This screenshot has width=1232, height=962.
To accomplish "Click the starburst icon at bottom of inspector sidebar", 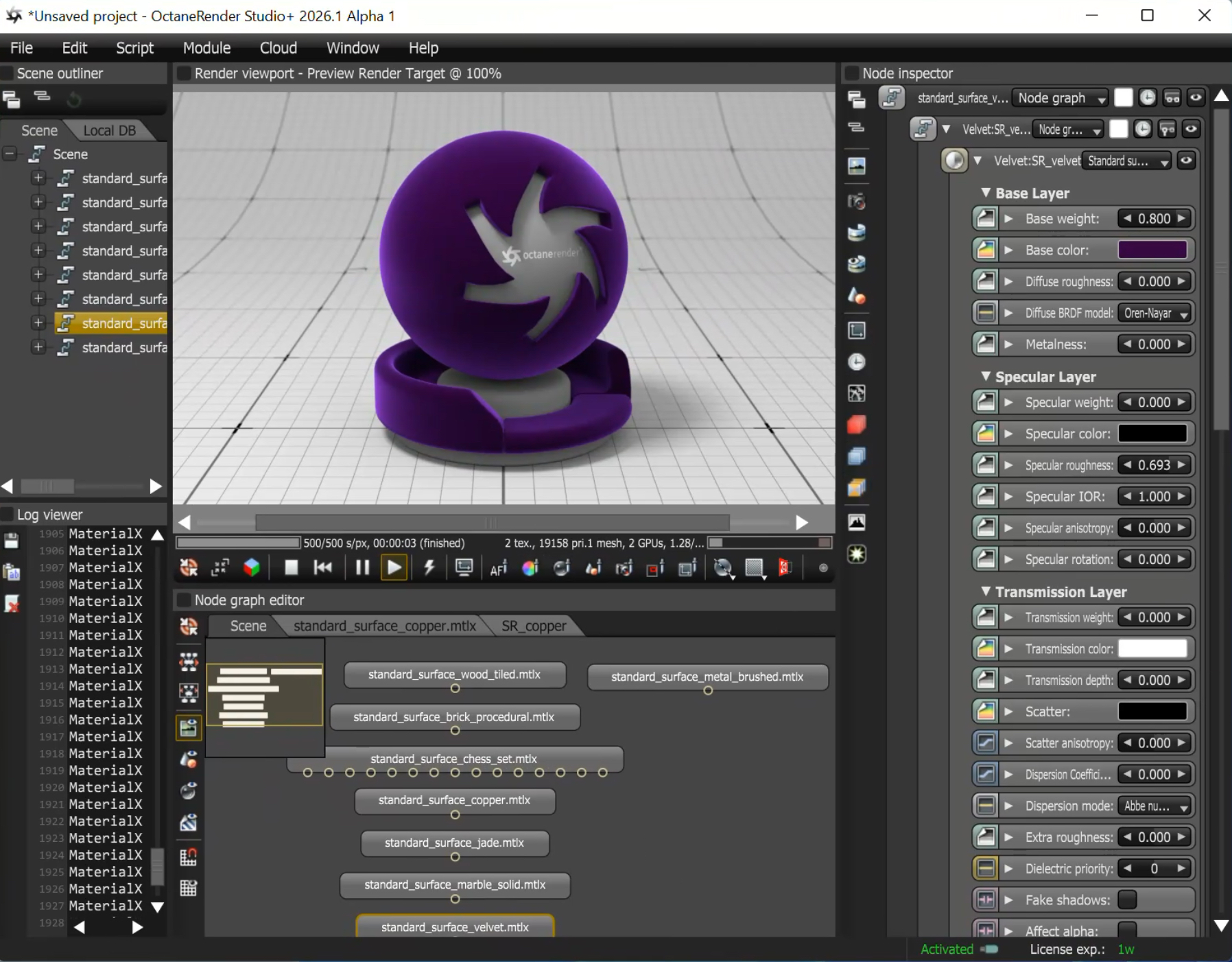I will click(857, 554).
